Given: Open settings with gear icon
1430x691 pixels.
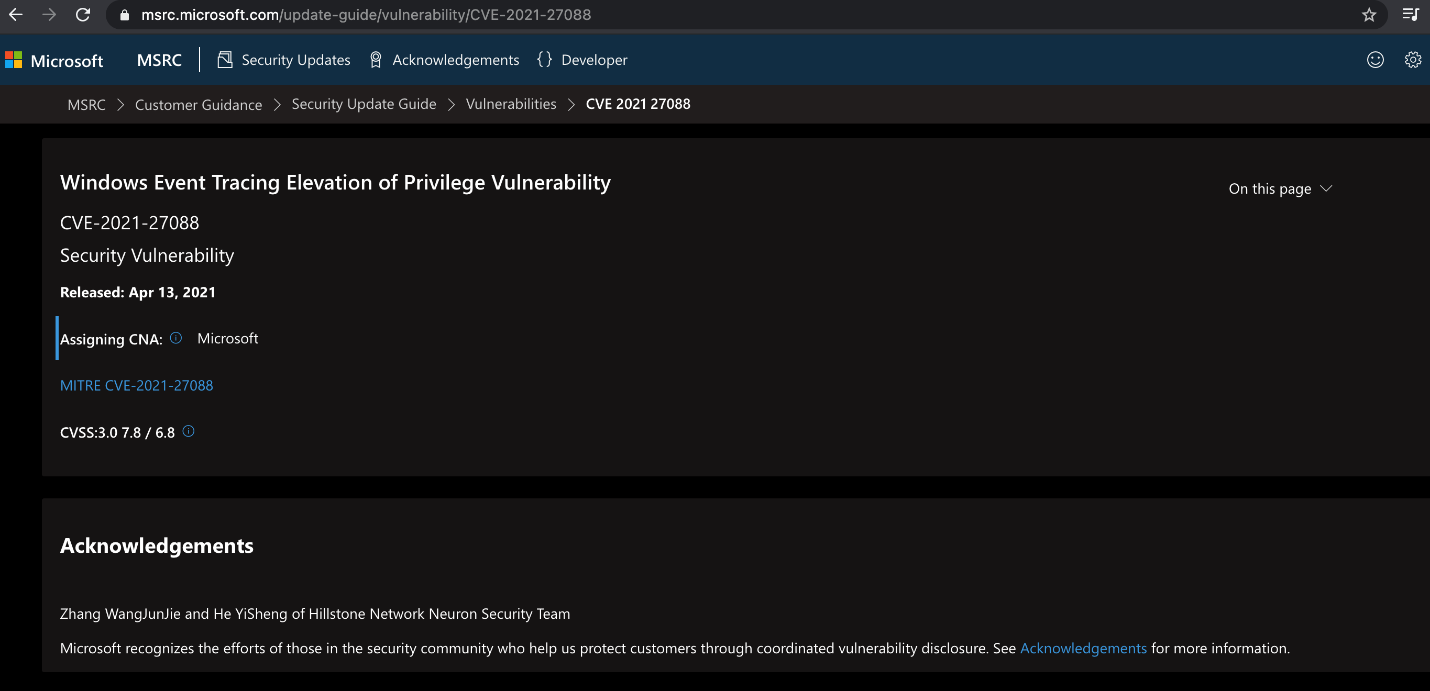Looking at the screenshot, I should click(x=1413, y=60).
